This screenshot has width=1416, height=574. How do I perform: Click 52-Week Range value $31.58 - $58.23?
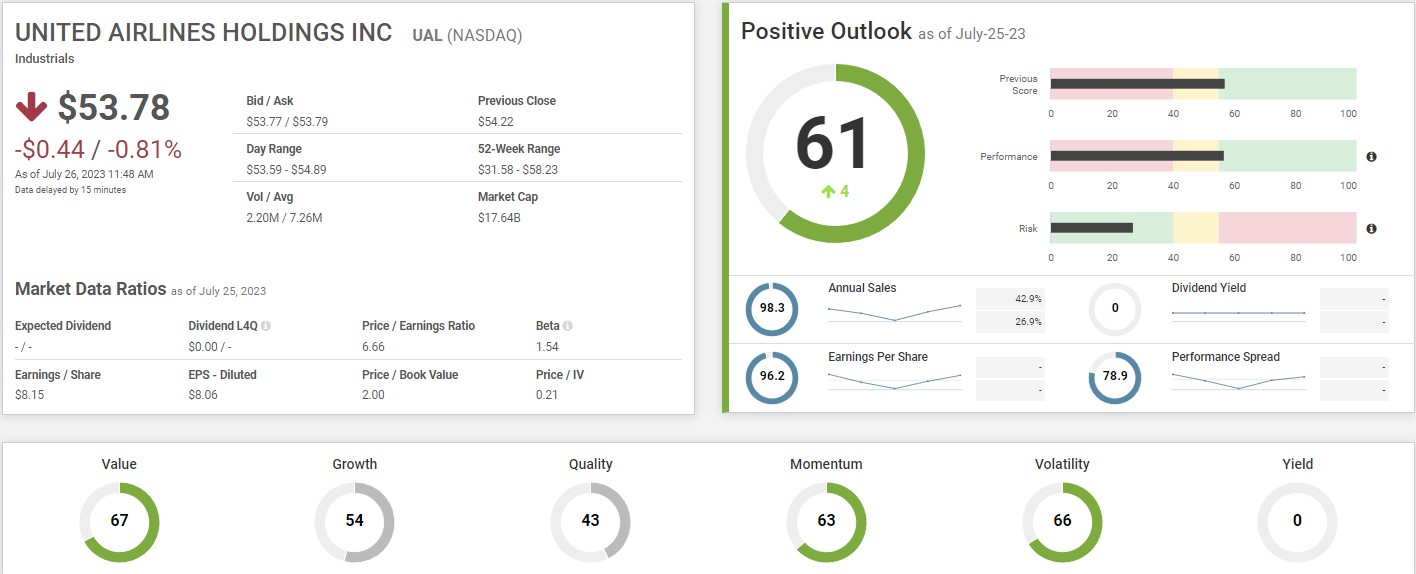(518, 170)
